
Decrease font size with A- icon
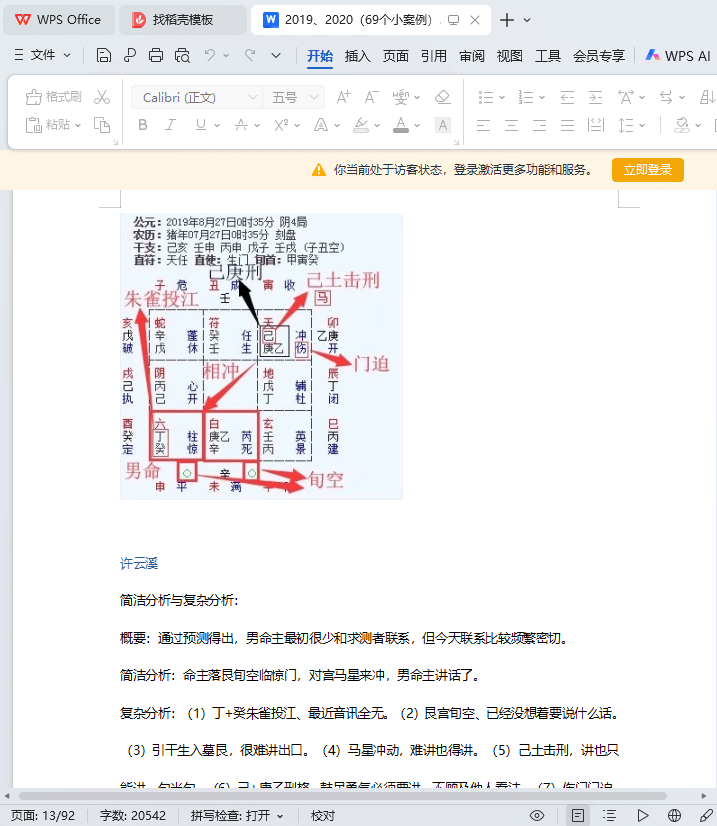click(x=371, y=97)
